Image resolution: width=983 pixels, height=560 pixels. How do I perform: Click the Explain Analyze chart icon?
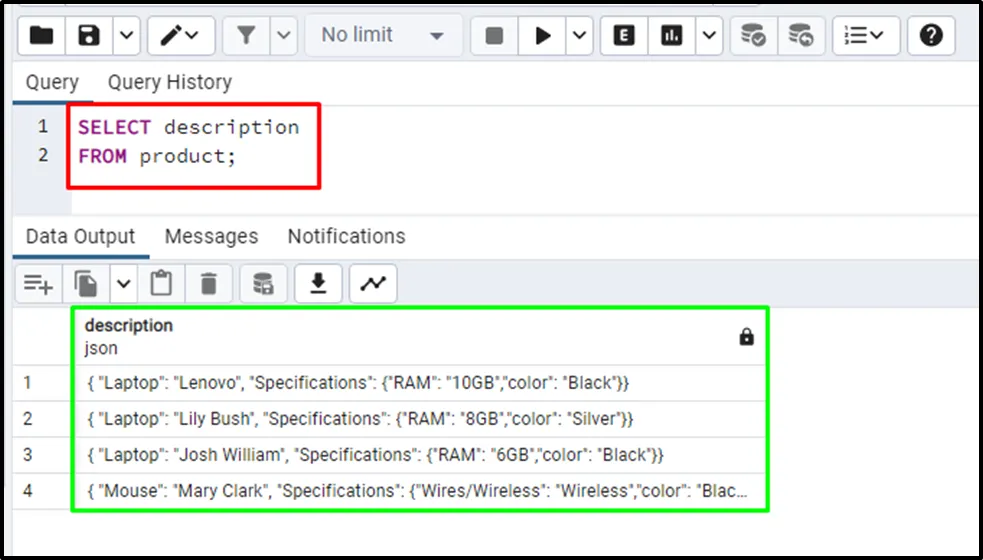(672, 36)
